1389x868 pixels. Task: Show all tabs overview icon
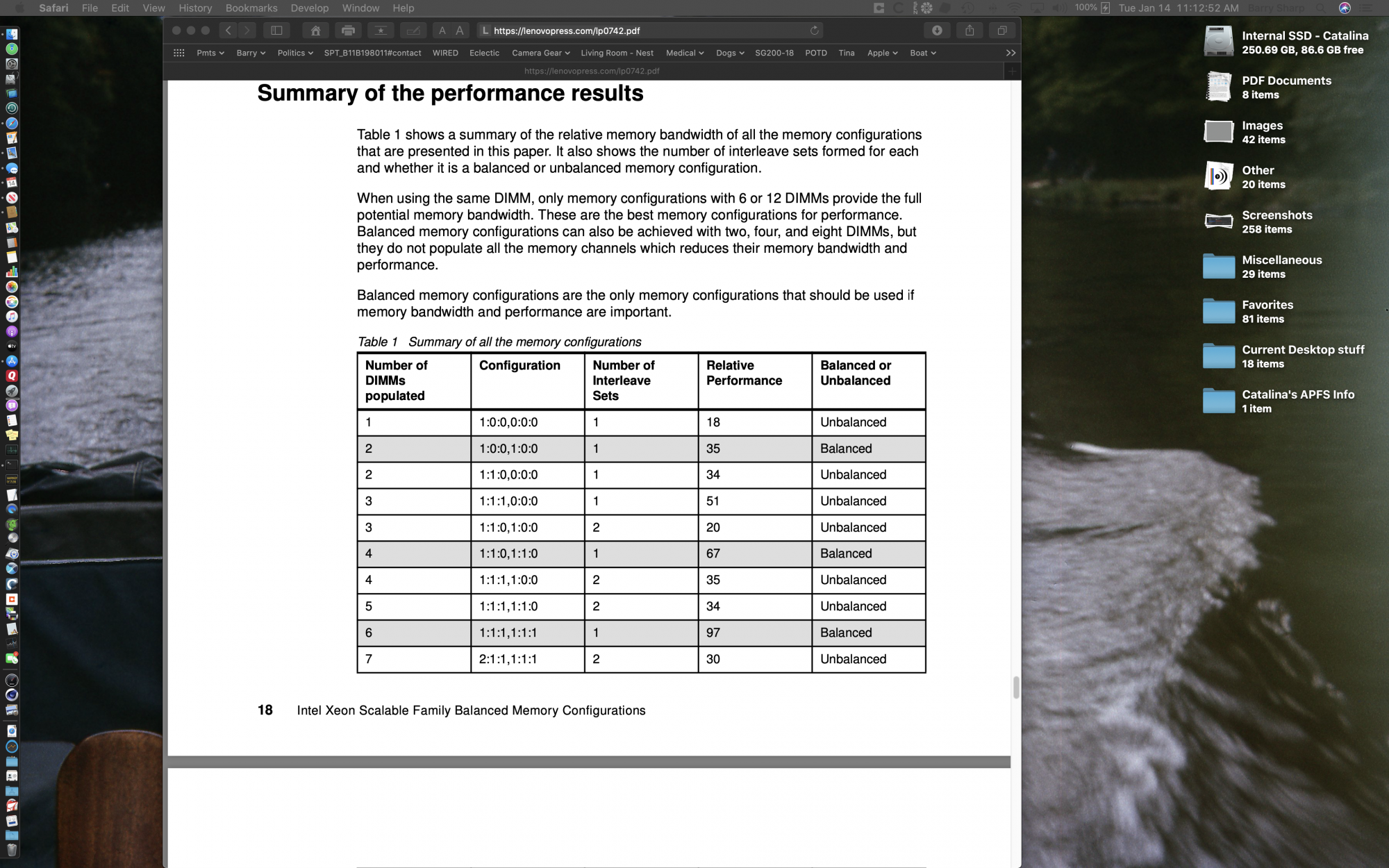(x=1002, y=31)
